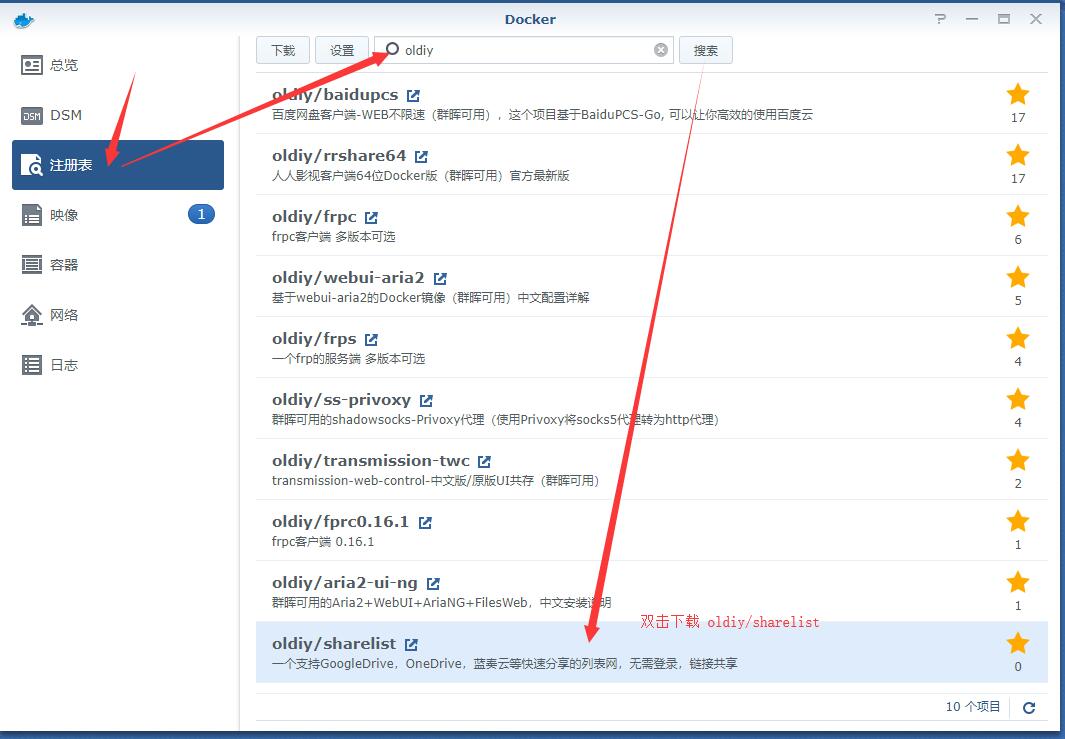The height and width of the screenshot is (739, 1065).
Task: Click the star icon for oldiy/transmission-twc
Action: click(1017, 461)
